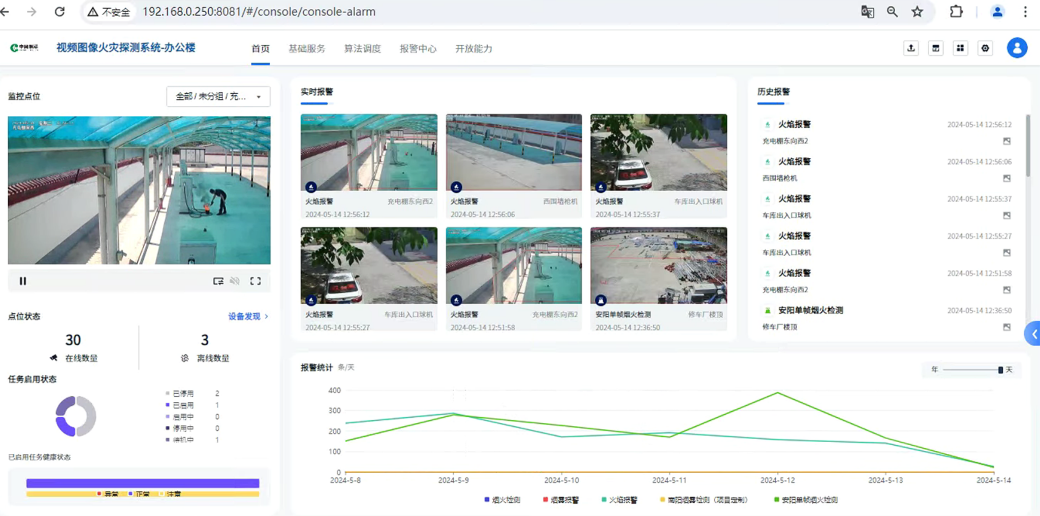1040x516 pixels.
Task: Switch to the 算法调度 tab
Action: coord(362,48)
